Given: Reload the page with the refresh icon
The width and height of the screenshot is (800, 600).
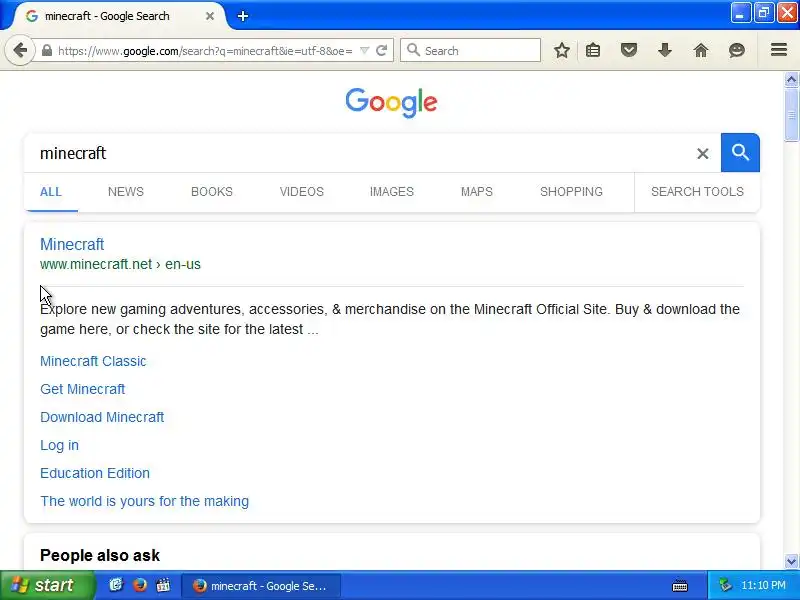Looking at the screenshot, I should (x=381, y=51).
